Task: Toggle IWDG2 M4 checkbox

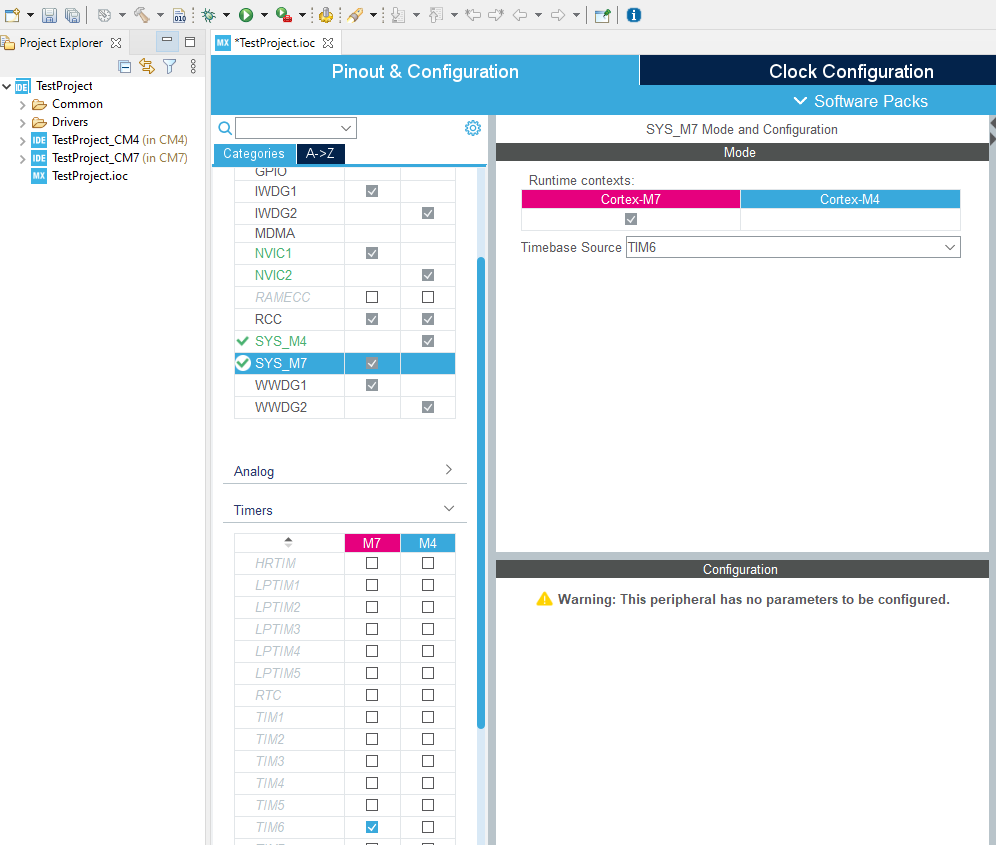Action: [428, 213]
